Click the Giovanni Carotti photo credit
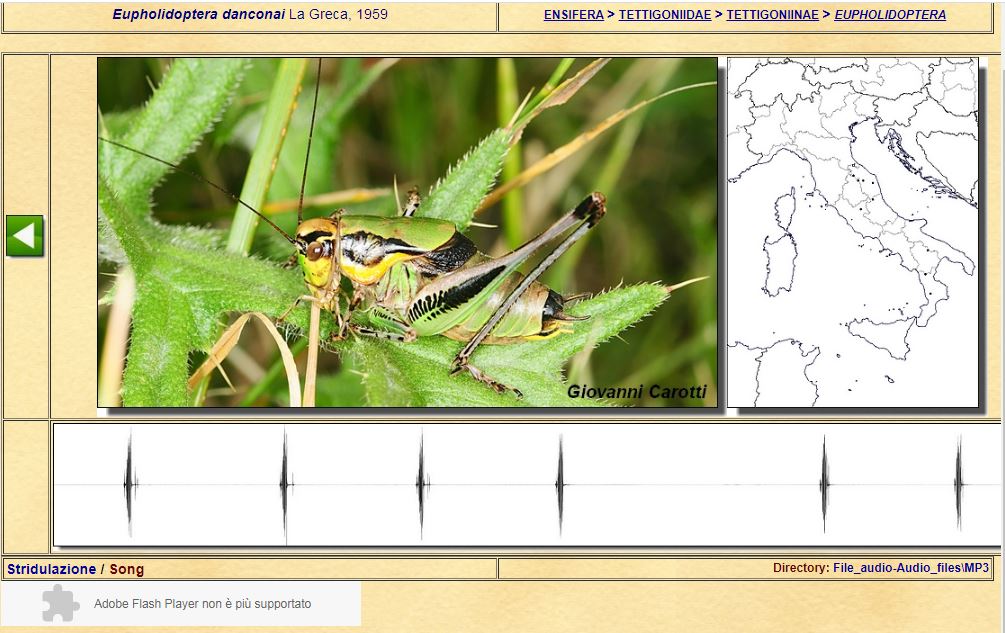Image resolution: width=1005 pixels, height=633 pixels. point(636,392)
